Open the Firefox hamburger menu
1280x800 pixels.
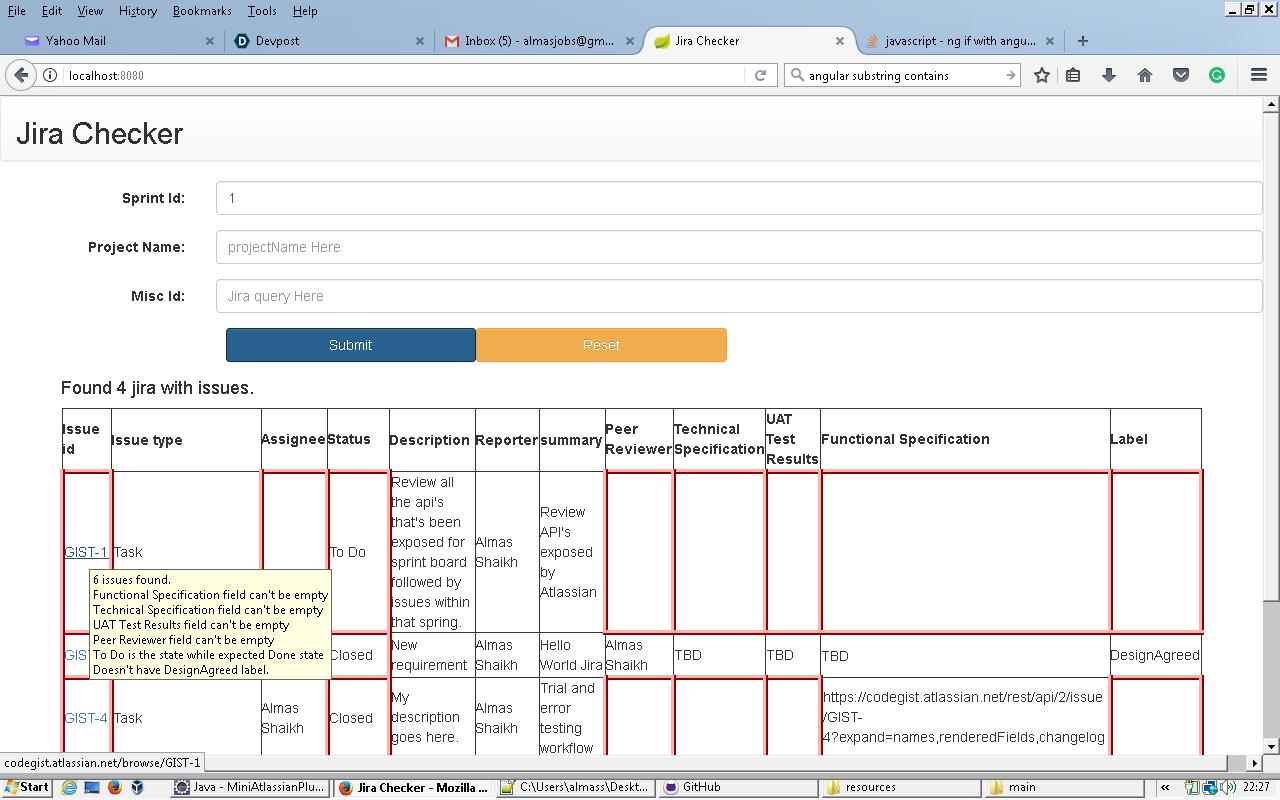[x=1259, y=75]
